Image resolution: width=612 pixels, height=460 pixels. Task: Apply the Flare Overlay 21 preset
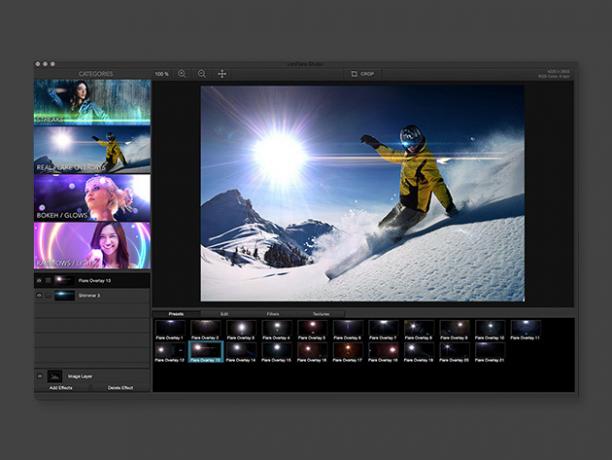(x=489, y=352)
